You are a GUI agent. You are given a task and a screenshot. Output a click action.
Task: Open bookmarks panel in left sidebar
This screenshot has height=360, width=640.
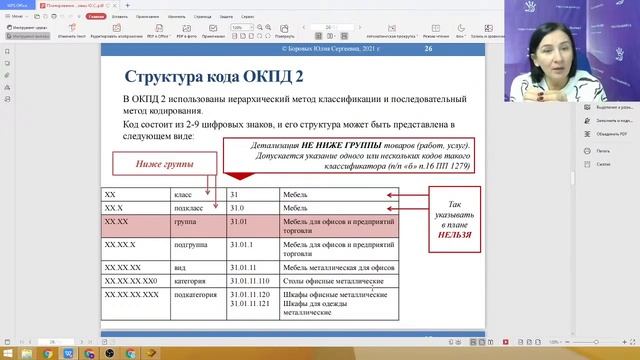7,51
